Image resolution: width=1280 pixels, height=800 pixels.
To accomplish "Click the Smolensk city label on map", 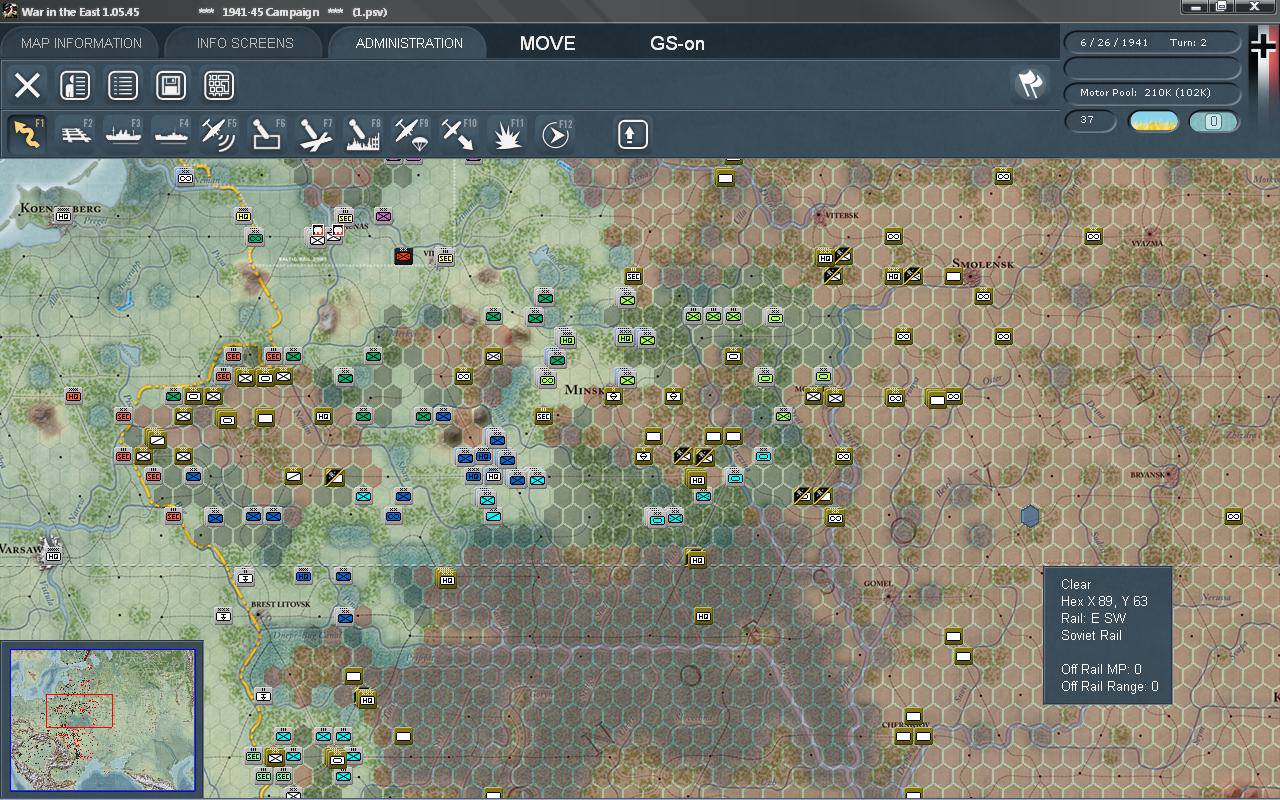I will [x=984, y=264].
